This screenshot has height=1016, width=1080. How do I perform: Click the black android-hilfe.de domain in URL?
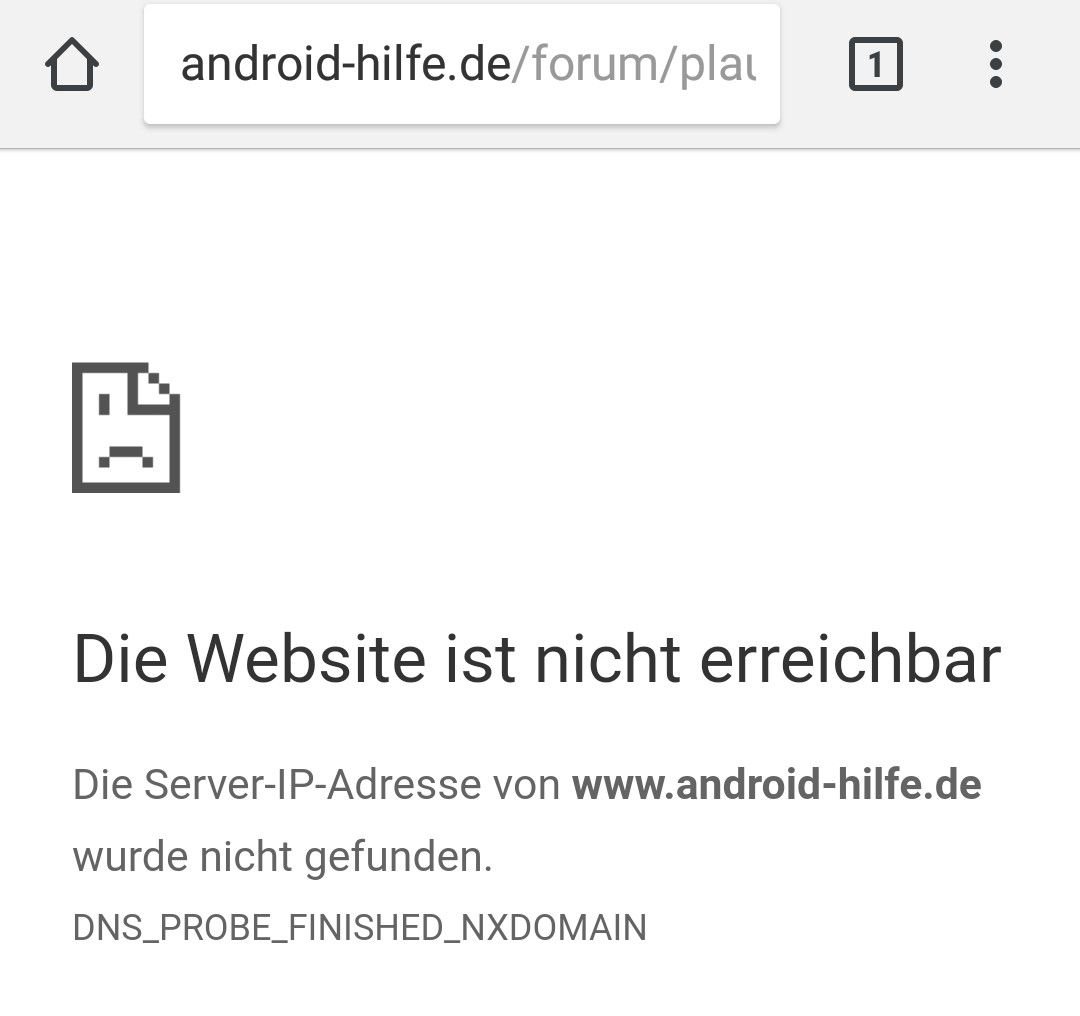pos(346,63)
